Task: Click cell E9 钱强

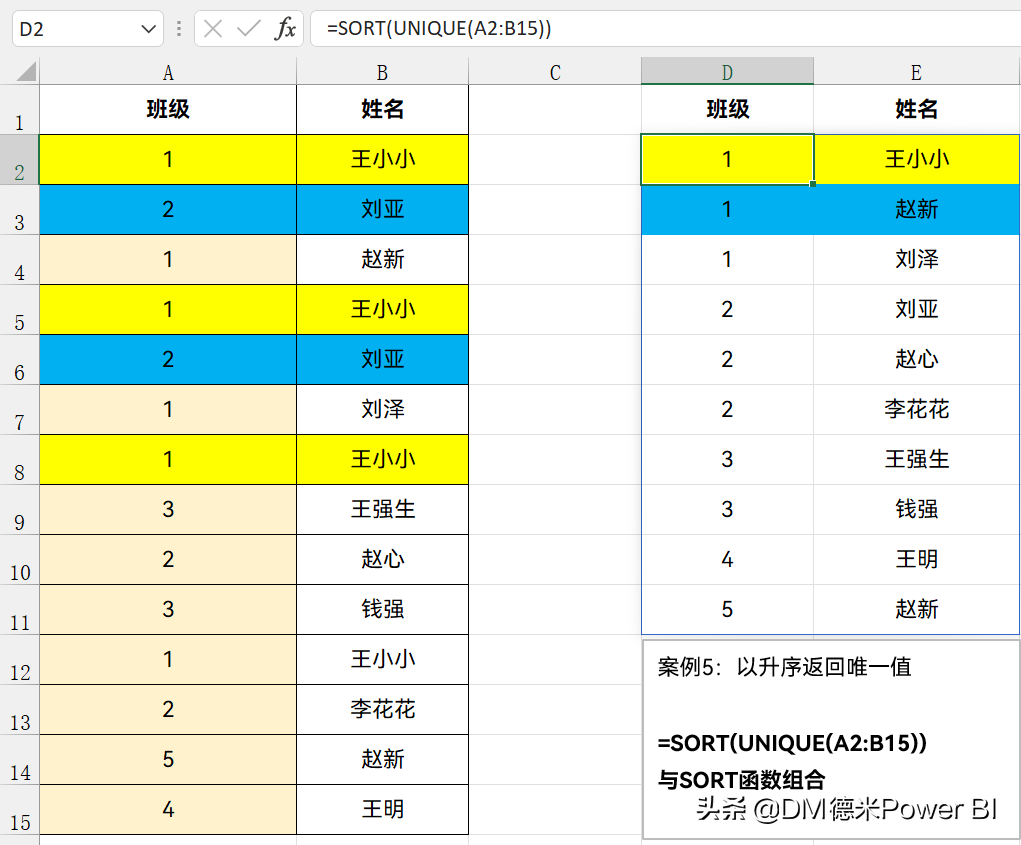Action: tap(916, 510)
